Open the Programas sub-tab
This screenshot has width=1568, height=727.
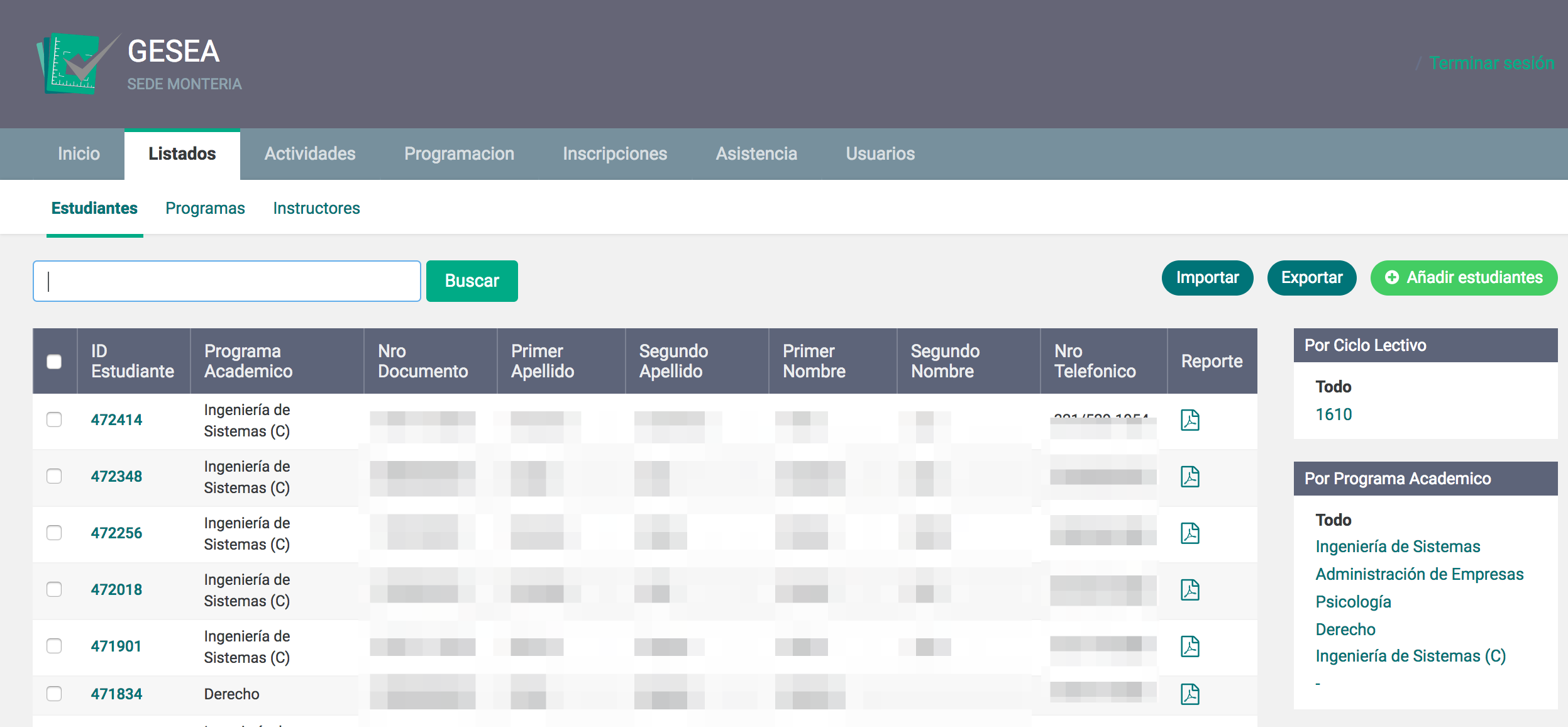click(205, 208)
